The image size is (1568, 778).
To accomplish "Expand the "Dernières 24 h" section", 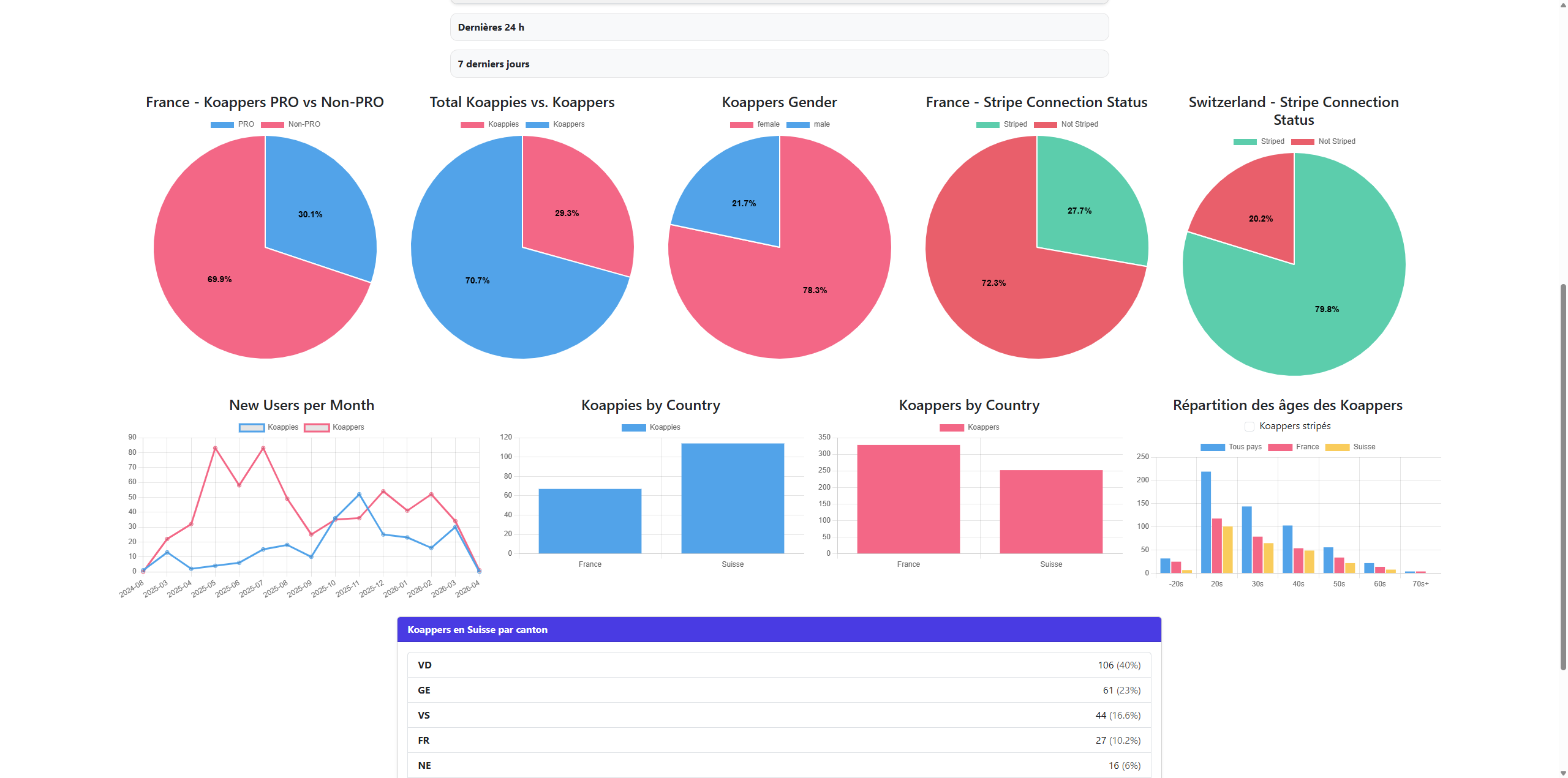I will pos(779,27).
